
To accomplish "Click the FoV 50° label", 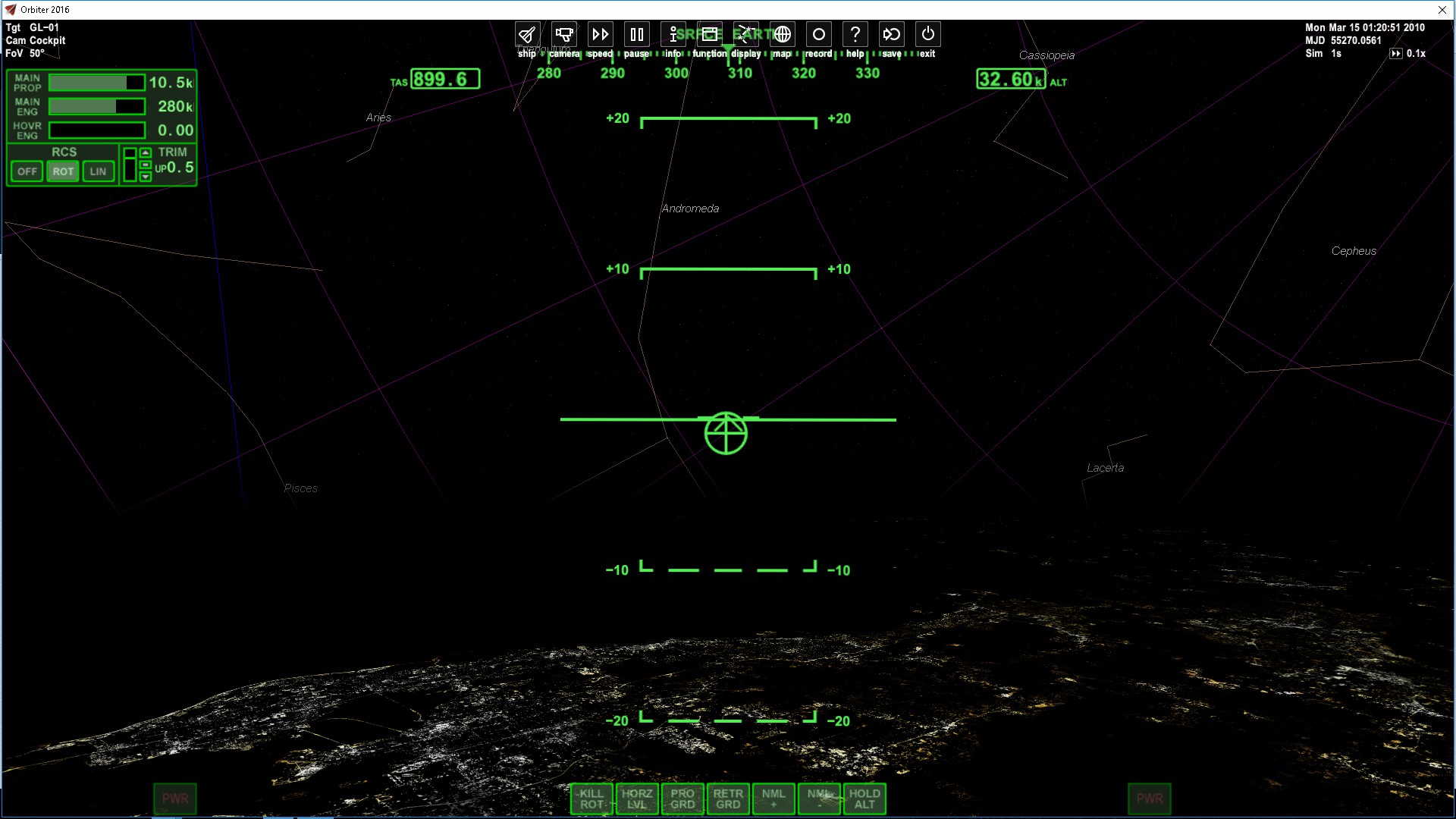I will click(25, 53).
